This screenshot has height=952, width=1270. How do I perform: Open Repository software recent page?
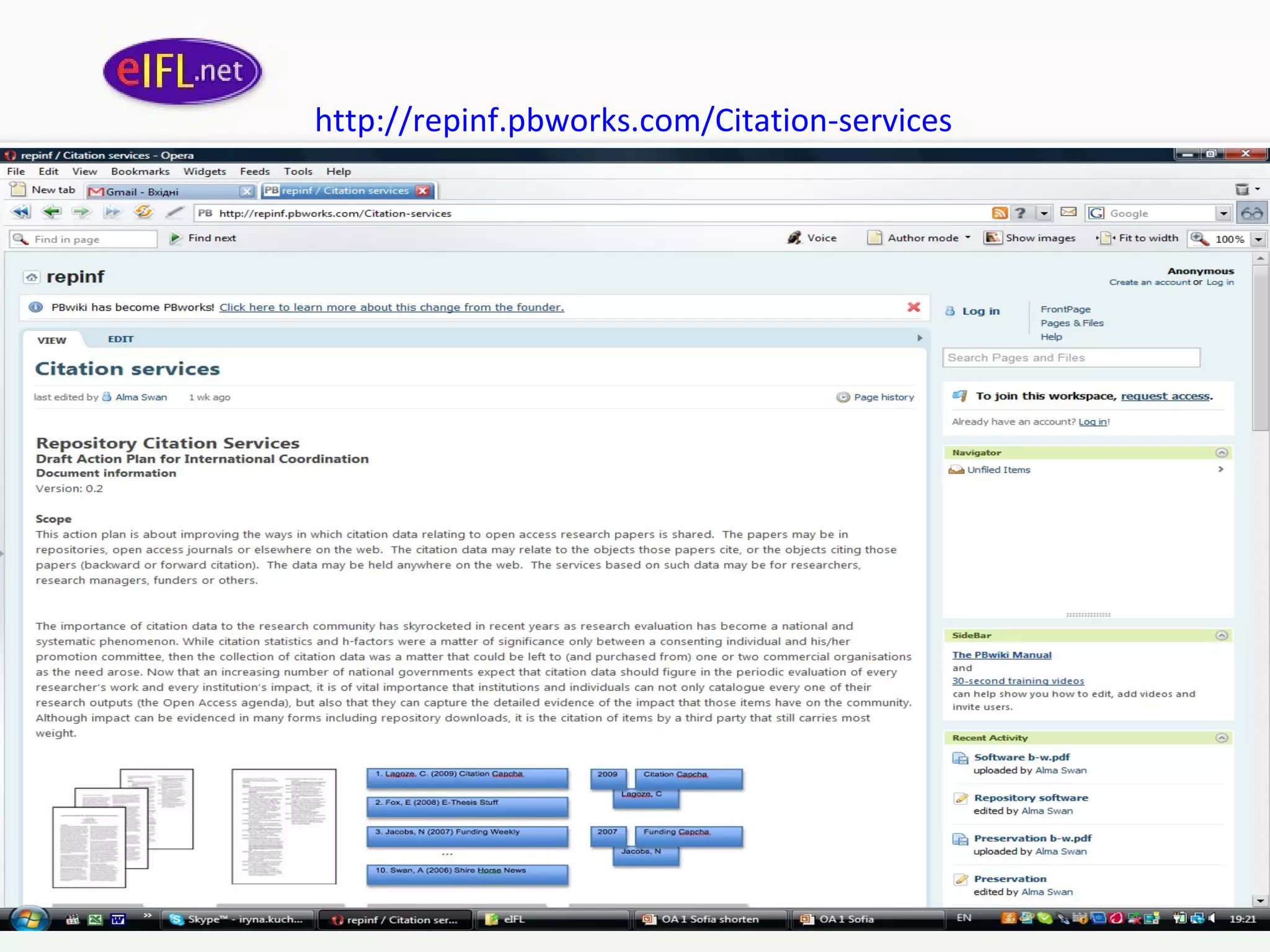point(1031,798)
